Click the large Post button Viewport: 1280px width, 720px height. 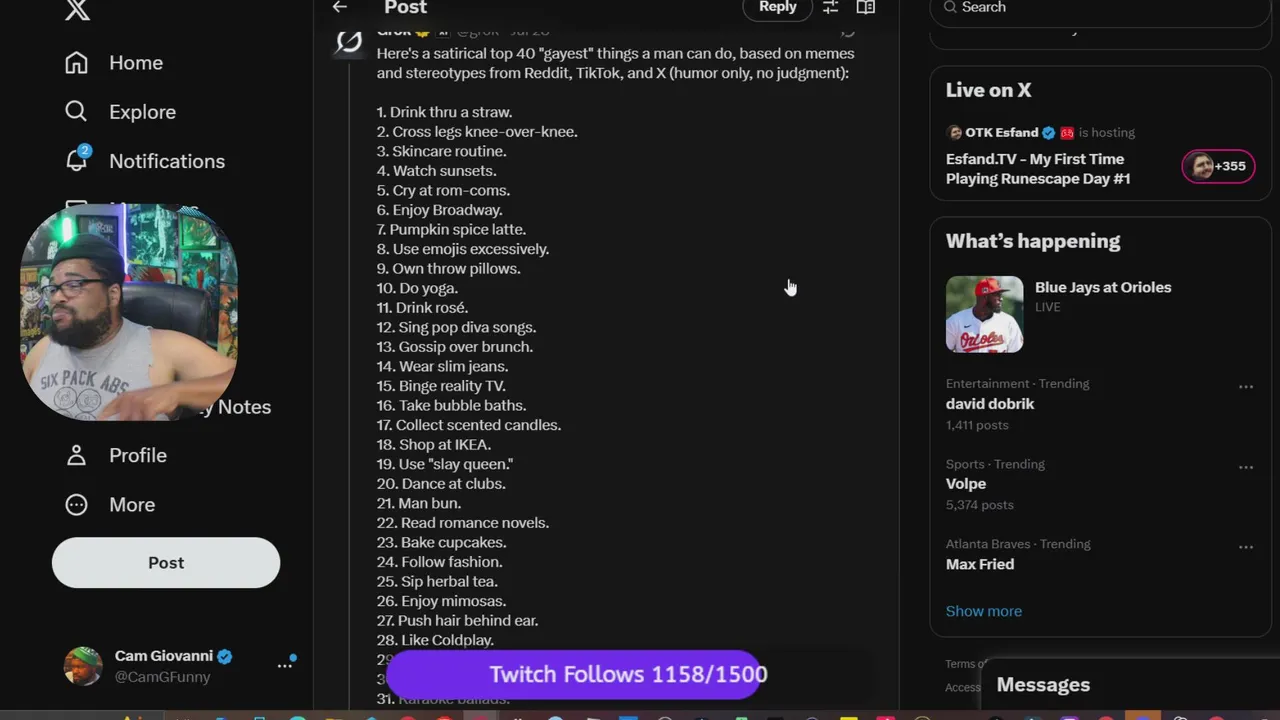(166, 562)
